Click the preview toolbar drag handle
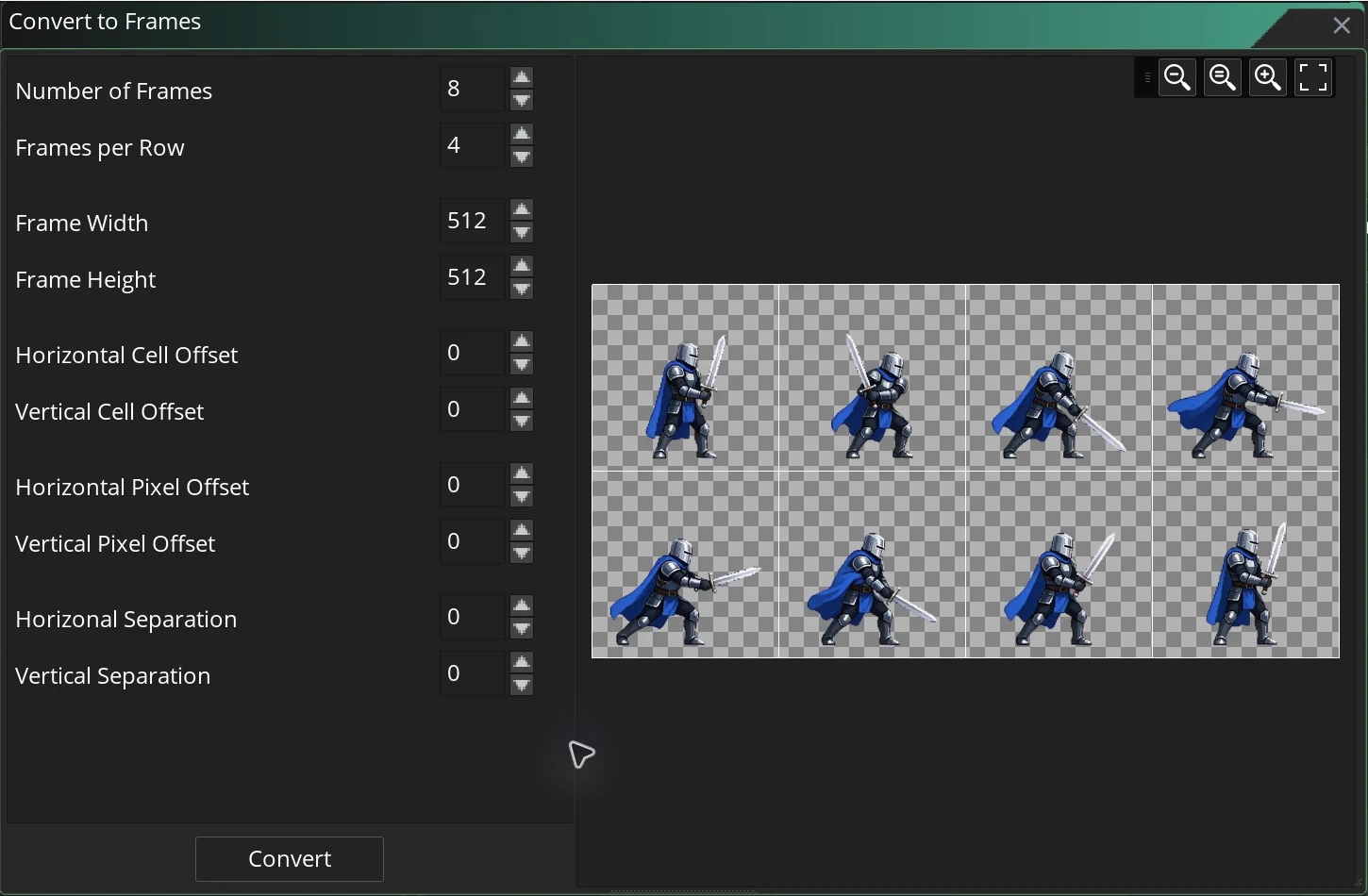This screenshot has height=896, width=1368. tap(1146, 77)
